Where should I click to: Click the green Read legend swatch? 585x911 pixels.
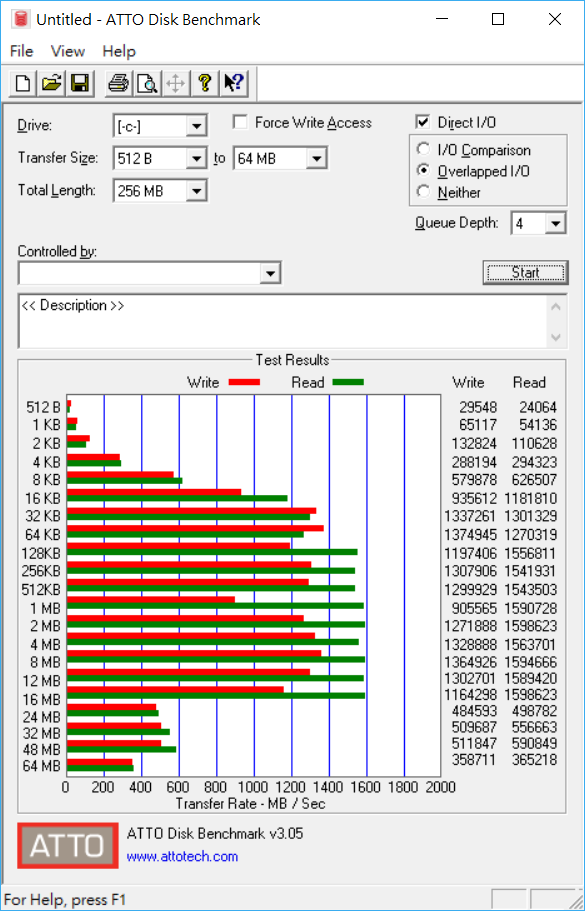pos(348,382)
